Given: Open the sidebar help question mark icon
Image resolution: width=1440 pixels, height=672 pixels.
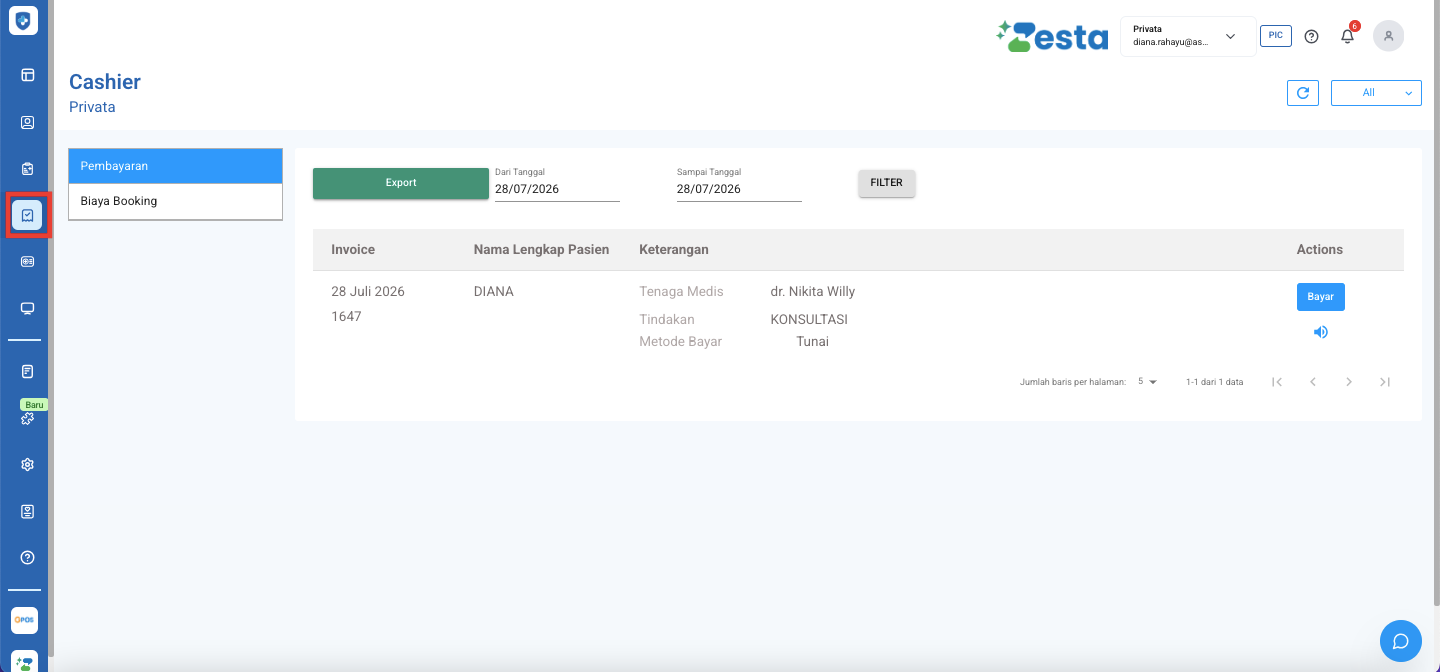Looking at the screenshot, I should [28, 557].
